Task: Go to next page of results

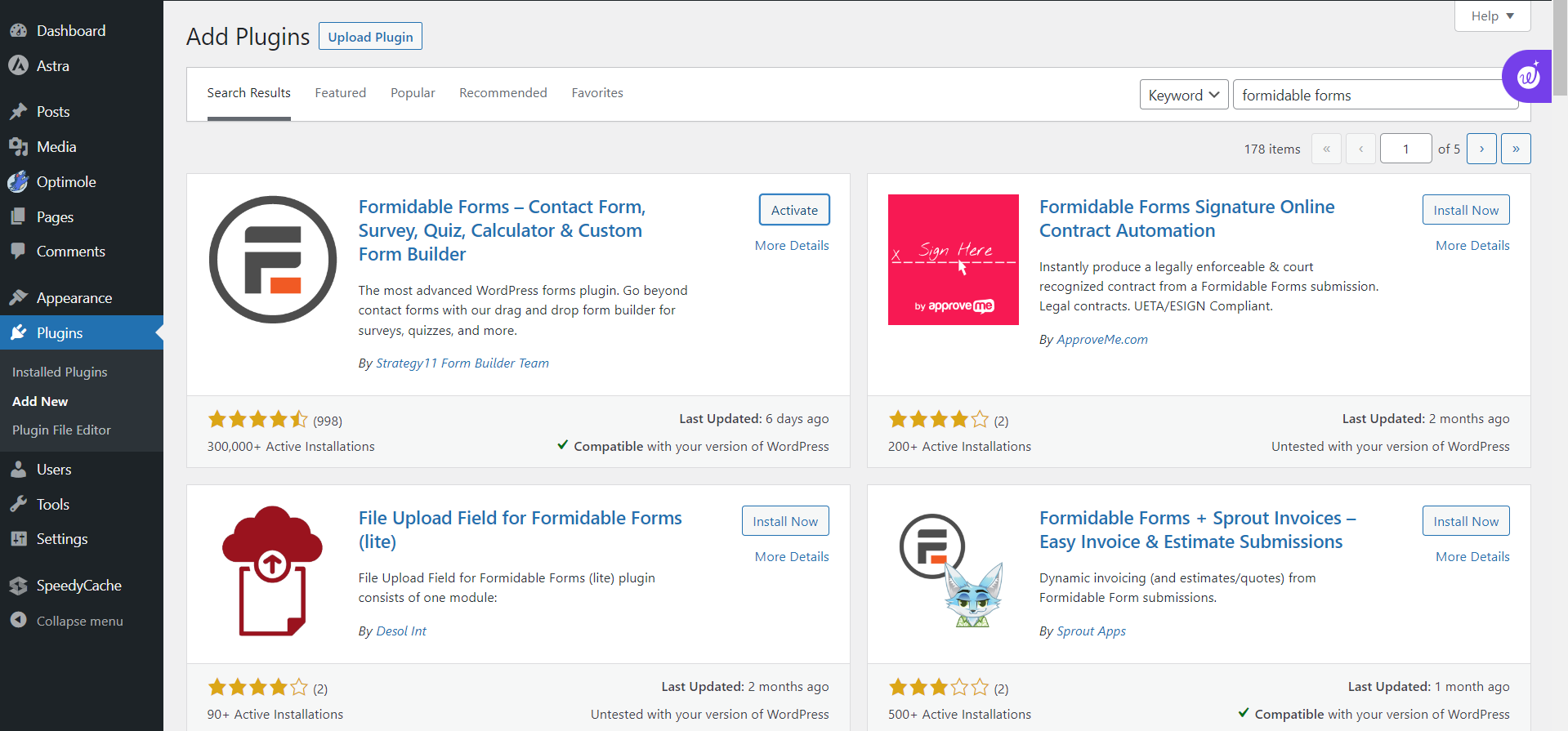Action: click(1481, 149)
